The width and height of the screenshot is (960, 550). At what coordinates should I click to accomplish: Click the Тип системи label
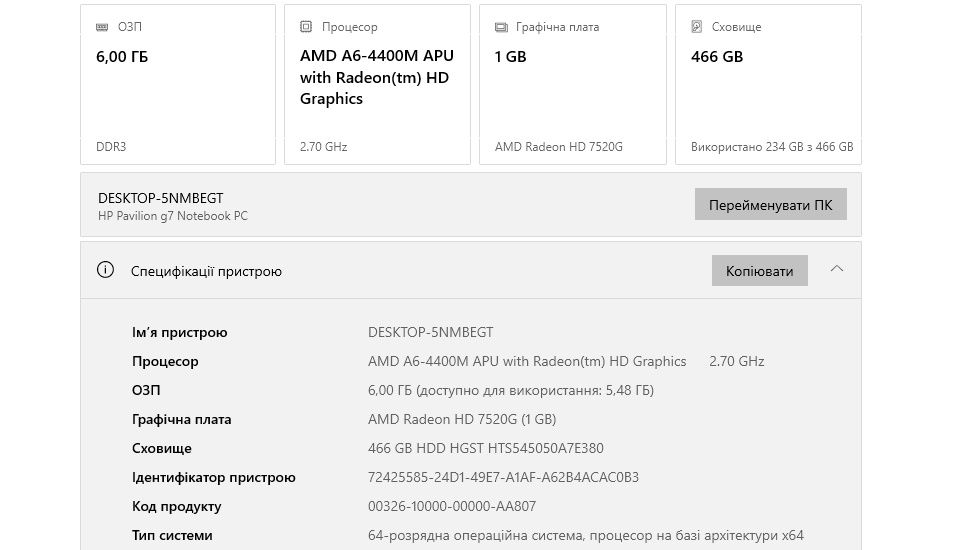pos(172,535)
